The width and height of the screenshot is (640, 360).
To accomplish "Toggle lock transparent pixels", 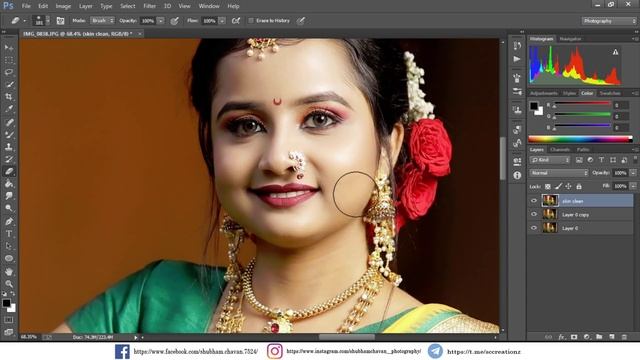I will click(548, 187).
